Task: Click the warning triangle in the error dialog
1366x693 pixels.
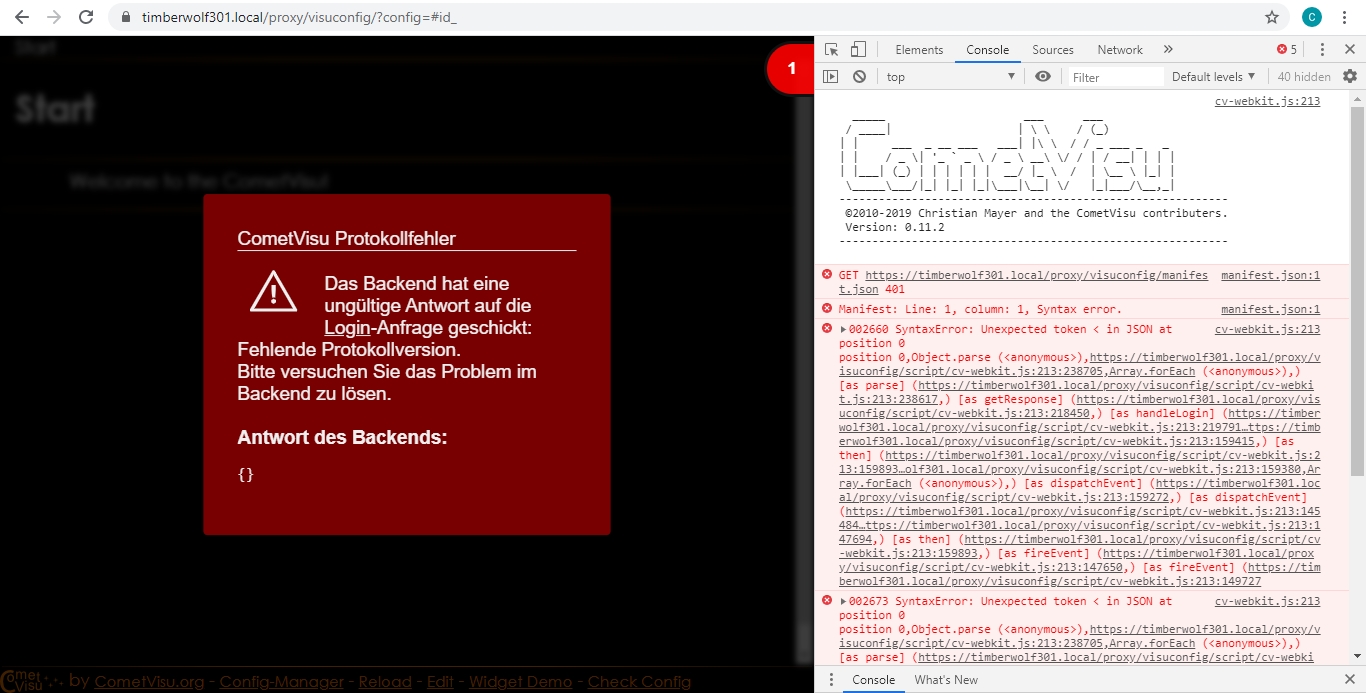Action: (x=273, y=291)
